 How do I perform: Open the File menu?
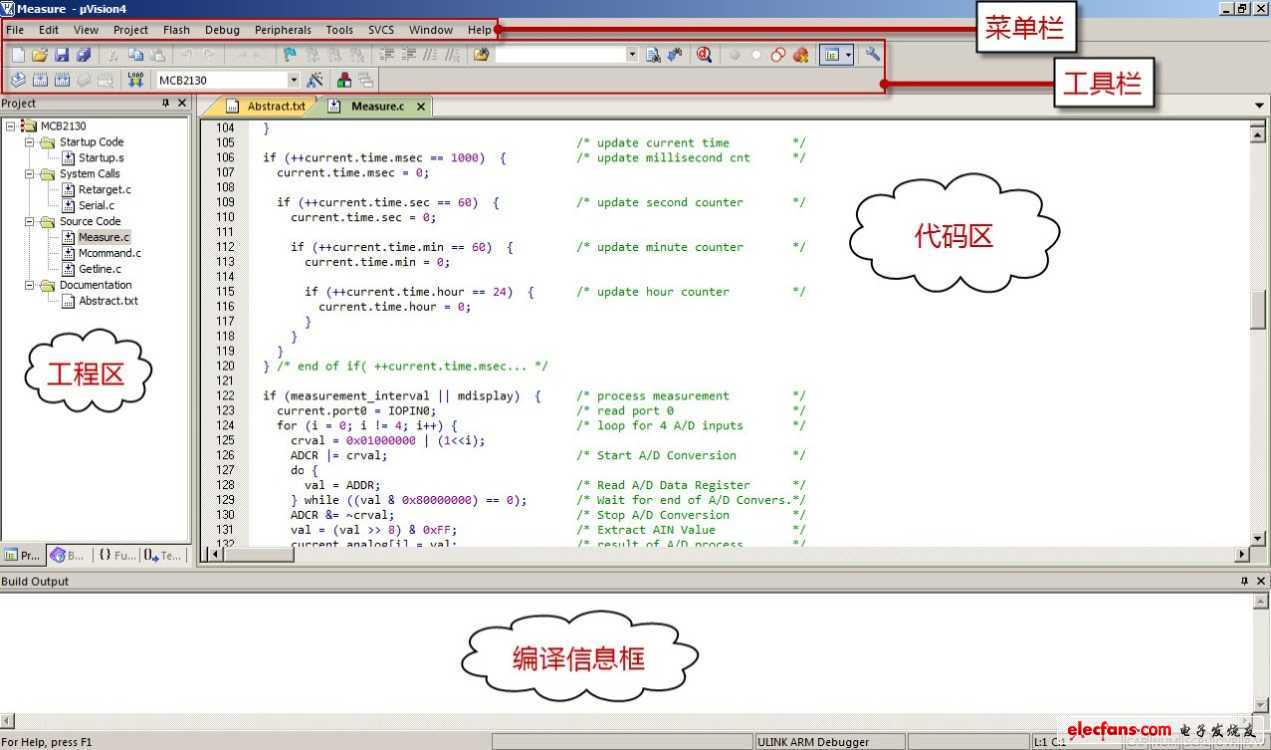[15, 30]
